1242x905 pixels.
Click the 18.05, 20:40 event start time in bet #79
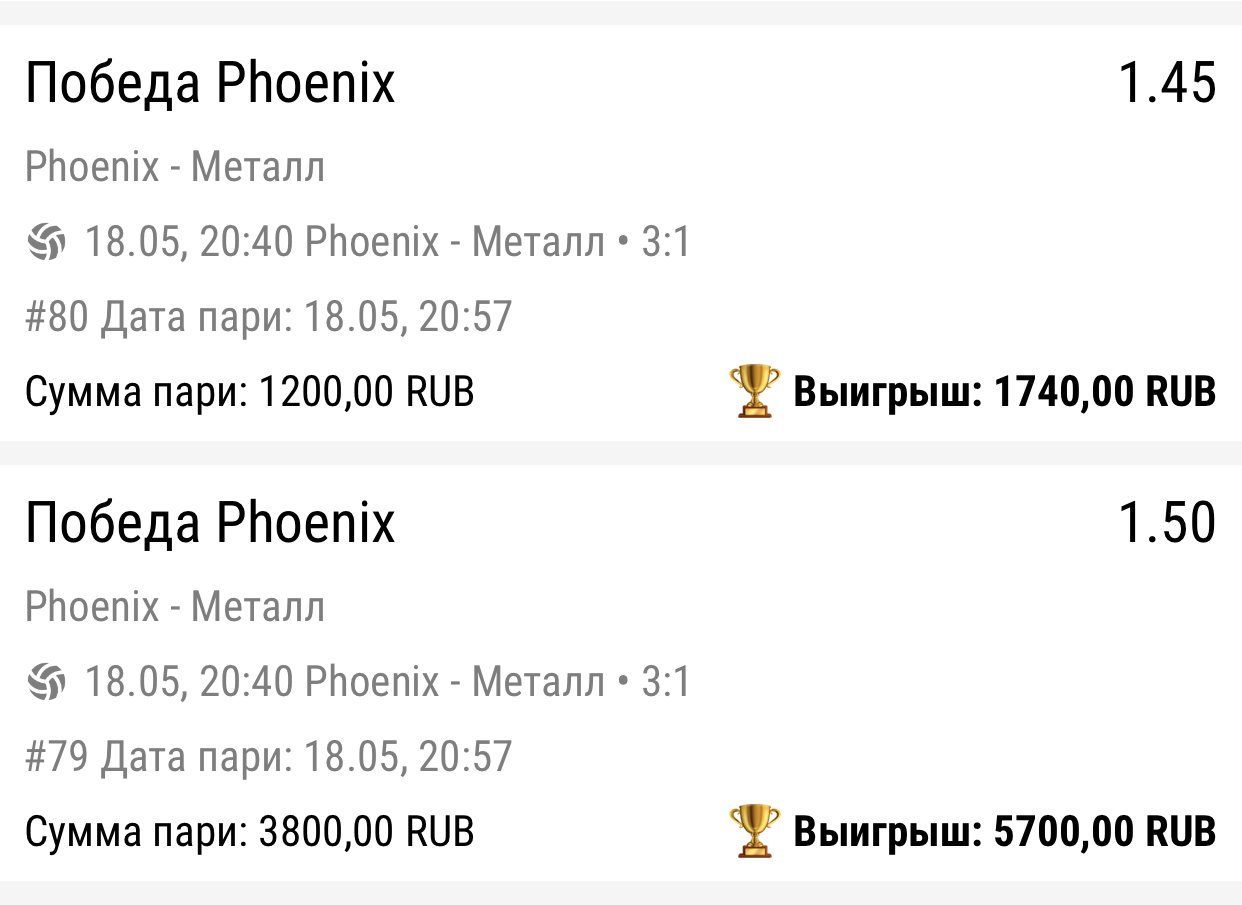tap(190, 683)
